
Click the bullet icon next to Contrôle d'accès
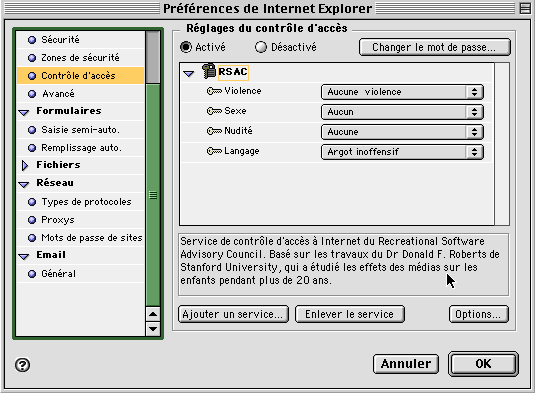point(32,76)
